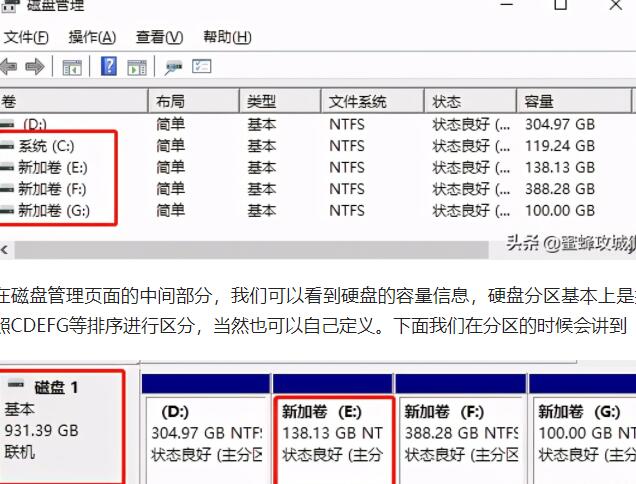Select the 新加卷 (E:) partition block
Image resolution: width=636 pixels, height=484 pixels.
pos(333,430)
